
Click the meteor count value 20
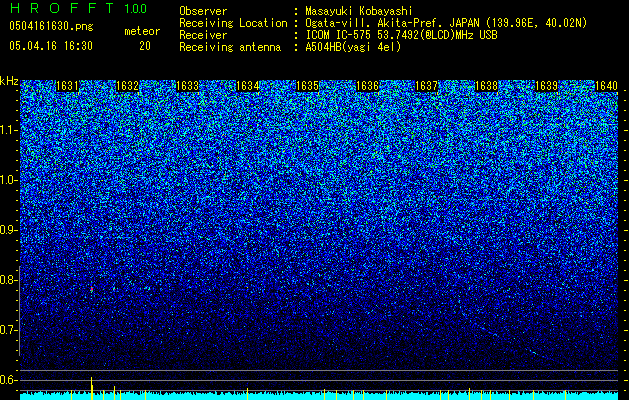pyautogui.click(x=145, y=46)
